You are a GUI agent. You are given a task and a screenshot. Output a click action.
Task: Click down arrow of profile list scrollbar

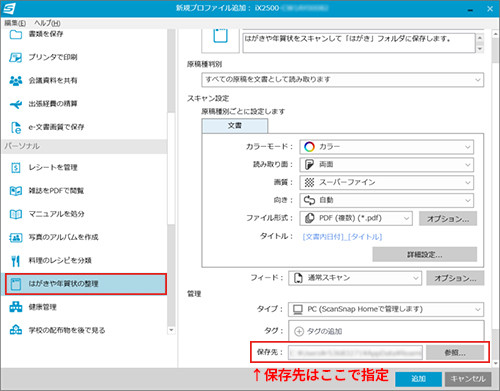(x=171, y=330)
